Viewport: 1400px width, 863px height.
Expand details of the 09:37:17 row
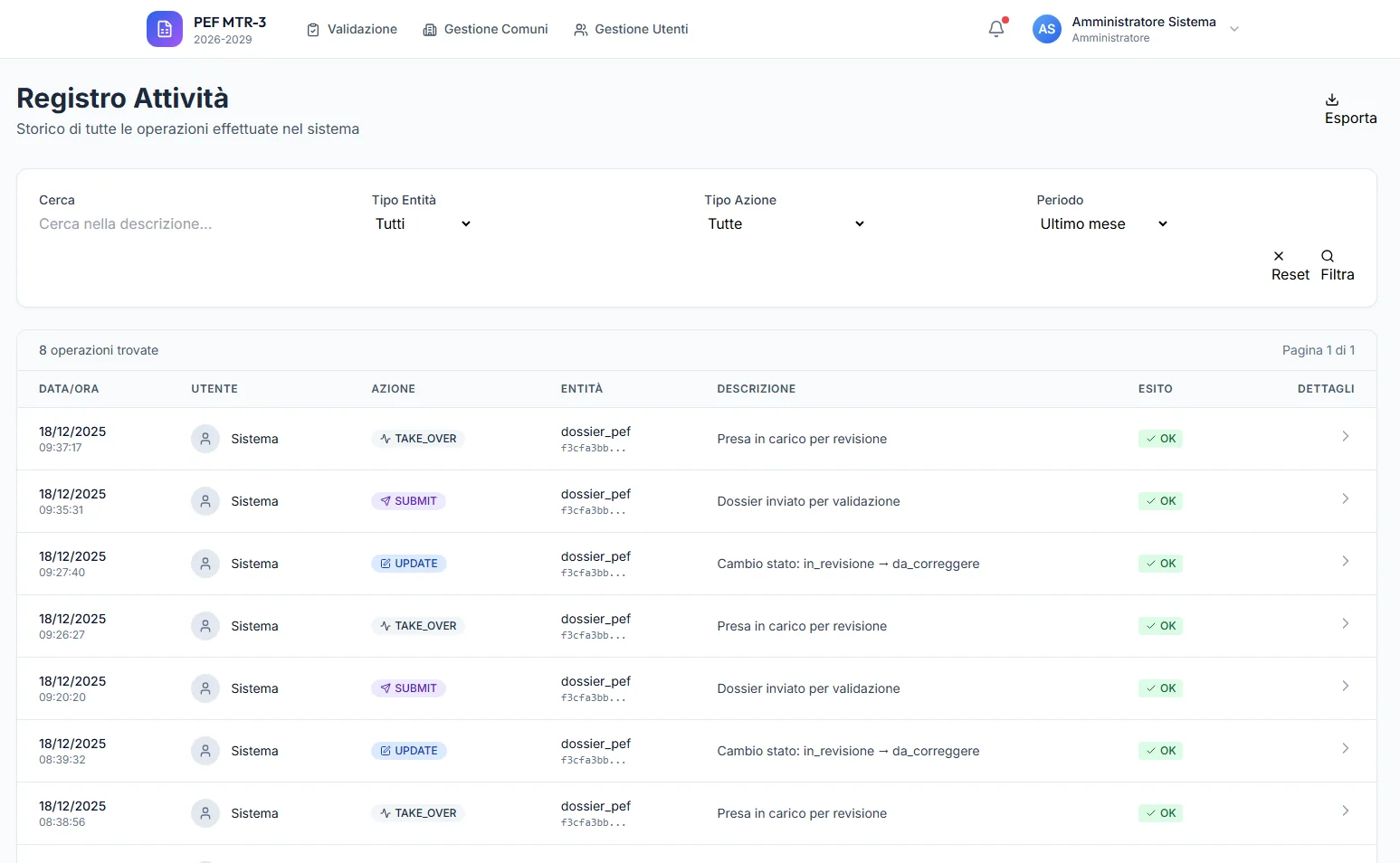[1346, 436]
